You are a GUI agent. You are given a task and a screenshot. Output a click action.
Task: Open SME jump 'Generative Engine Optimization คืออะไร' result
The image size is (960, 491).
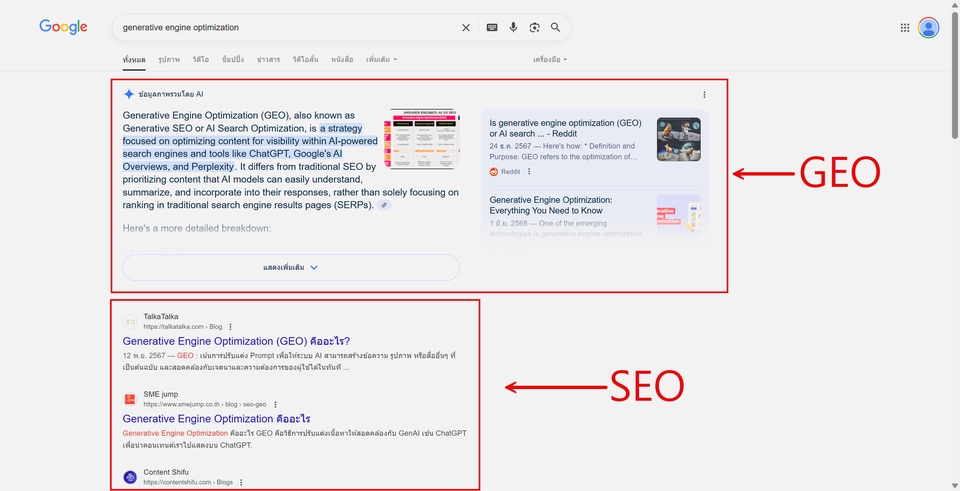pos(216,419)
